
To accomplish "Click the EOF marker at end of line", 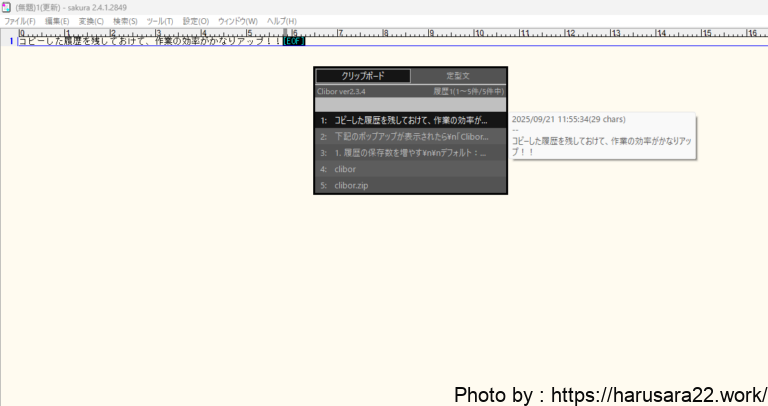I will [x=293, y=41].
